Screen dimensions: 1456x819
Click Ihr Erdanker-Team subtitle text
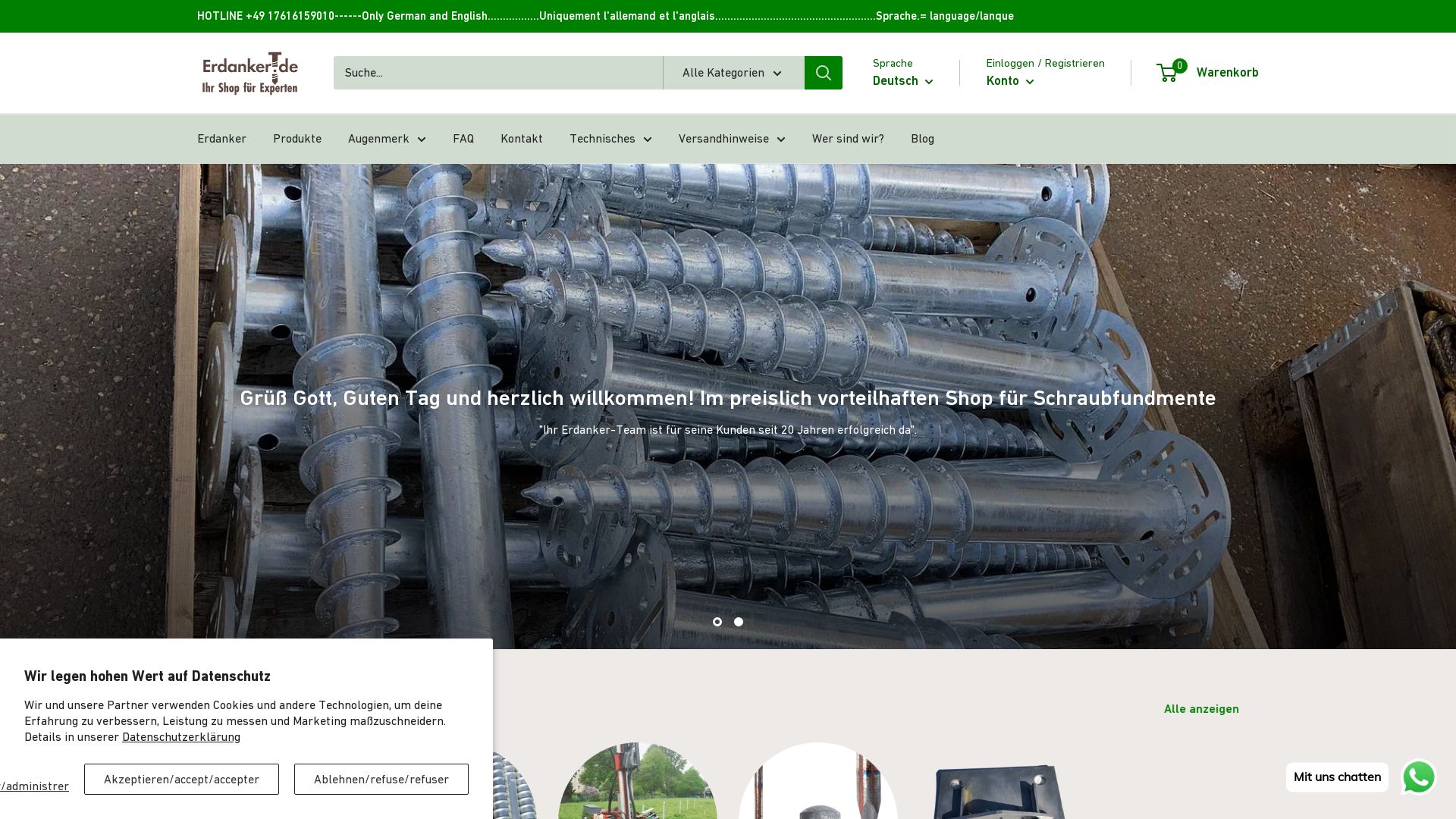click(727, 430)
